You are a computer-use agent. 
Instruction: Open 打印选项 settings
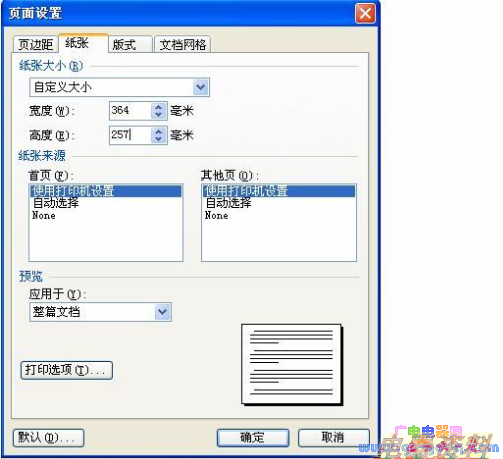click(x=67, y=370)
